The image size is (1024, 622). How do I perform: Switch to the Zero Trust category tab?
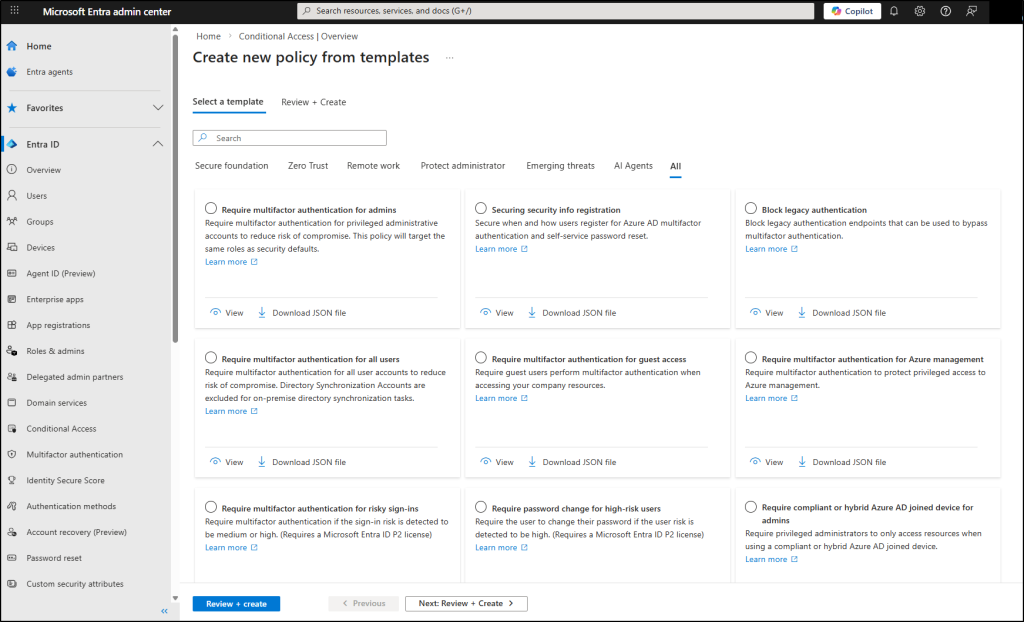click(307, 166)
